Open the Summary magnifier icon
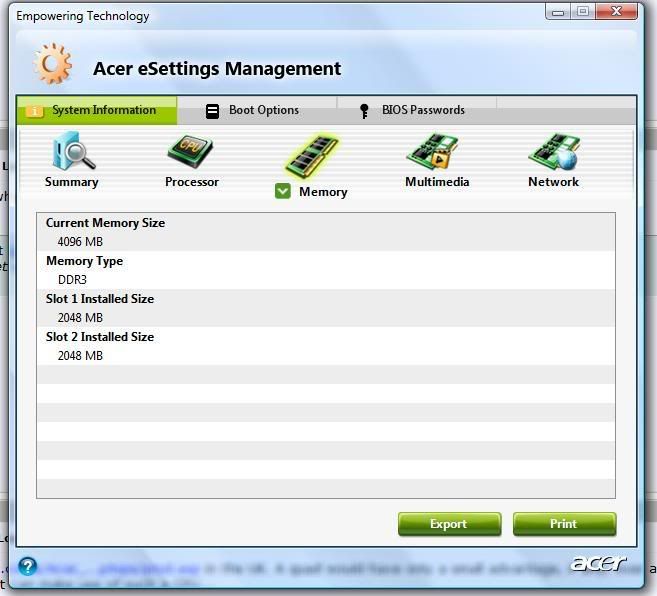 (x=73, y=150)
